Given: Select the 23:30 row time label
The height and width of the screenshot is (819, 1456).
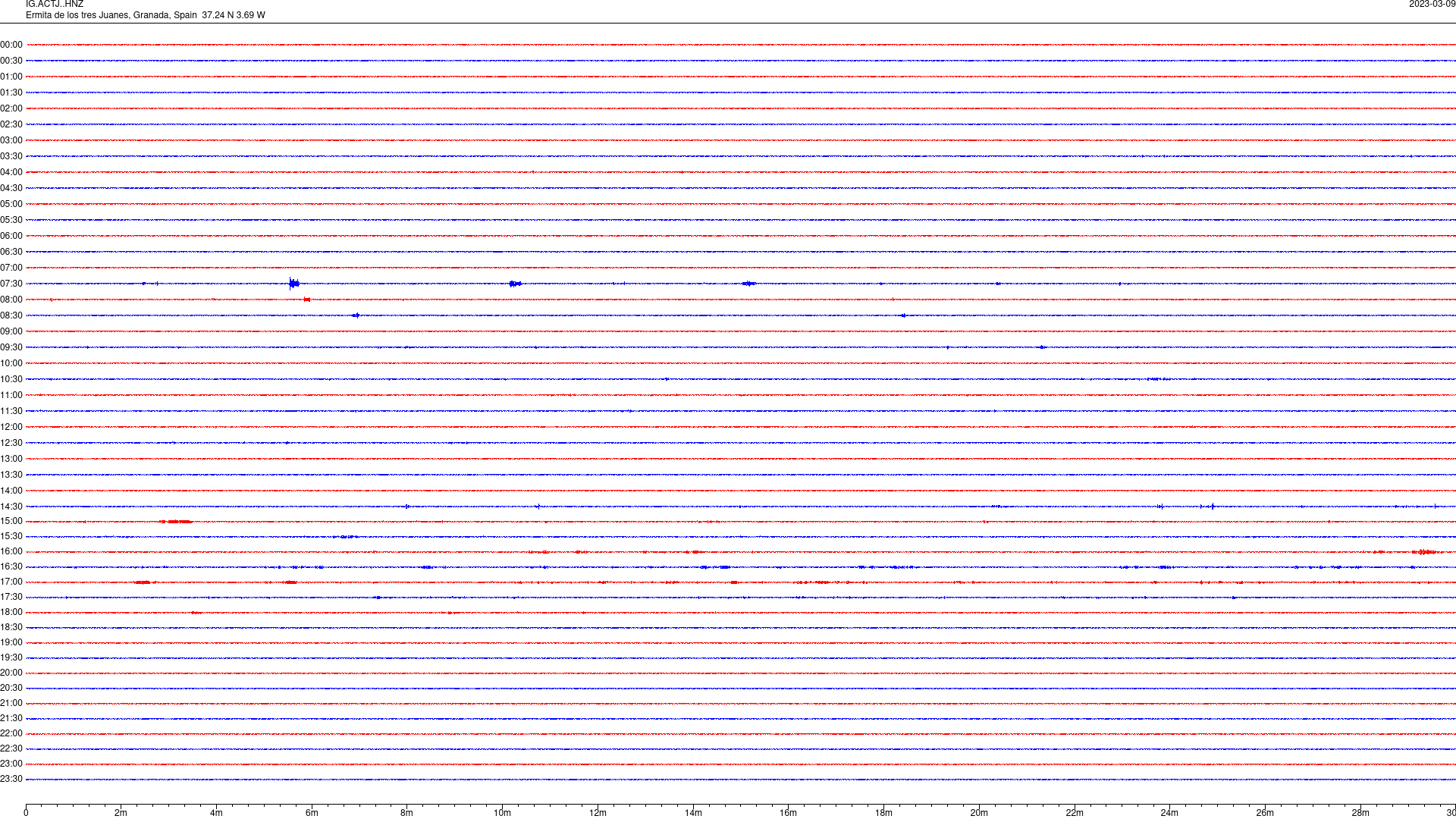Looking at the screenshot, I should (x=11, y=779).
